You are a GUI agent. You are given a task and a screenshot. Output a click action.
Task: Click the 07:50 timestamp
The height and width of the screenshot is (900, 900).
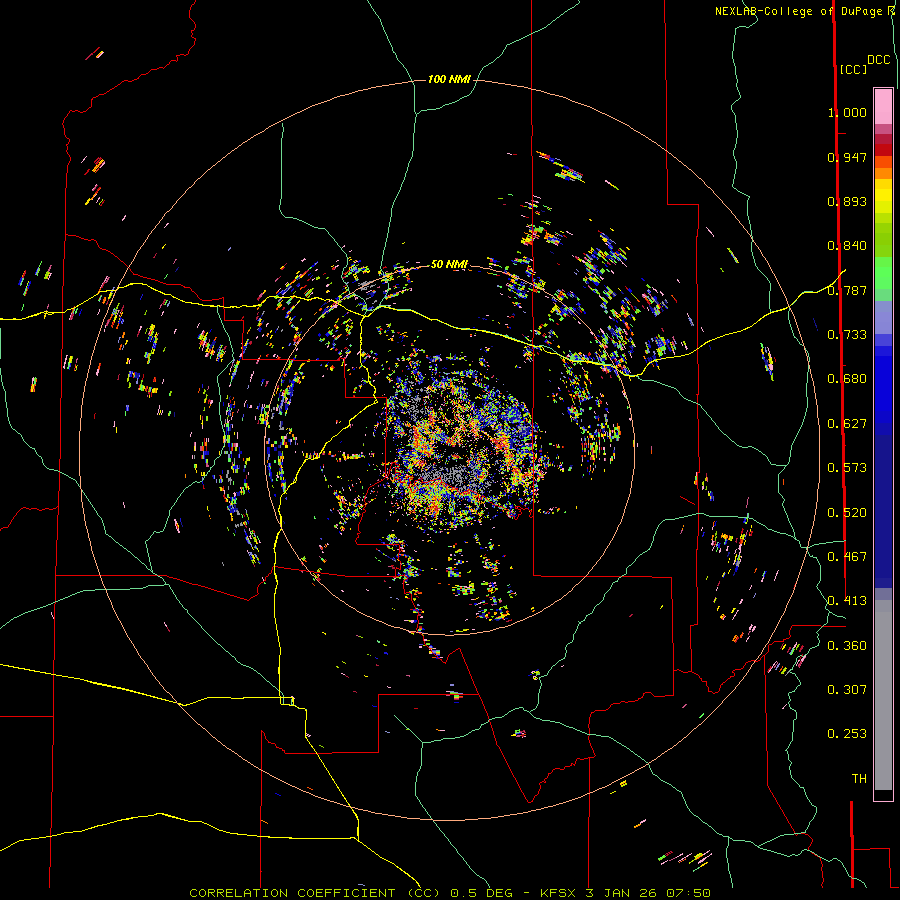(688, 893)
